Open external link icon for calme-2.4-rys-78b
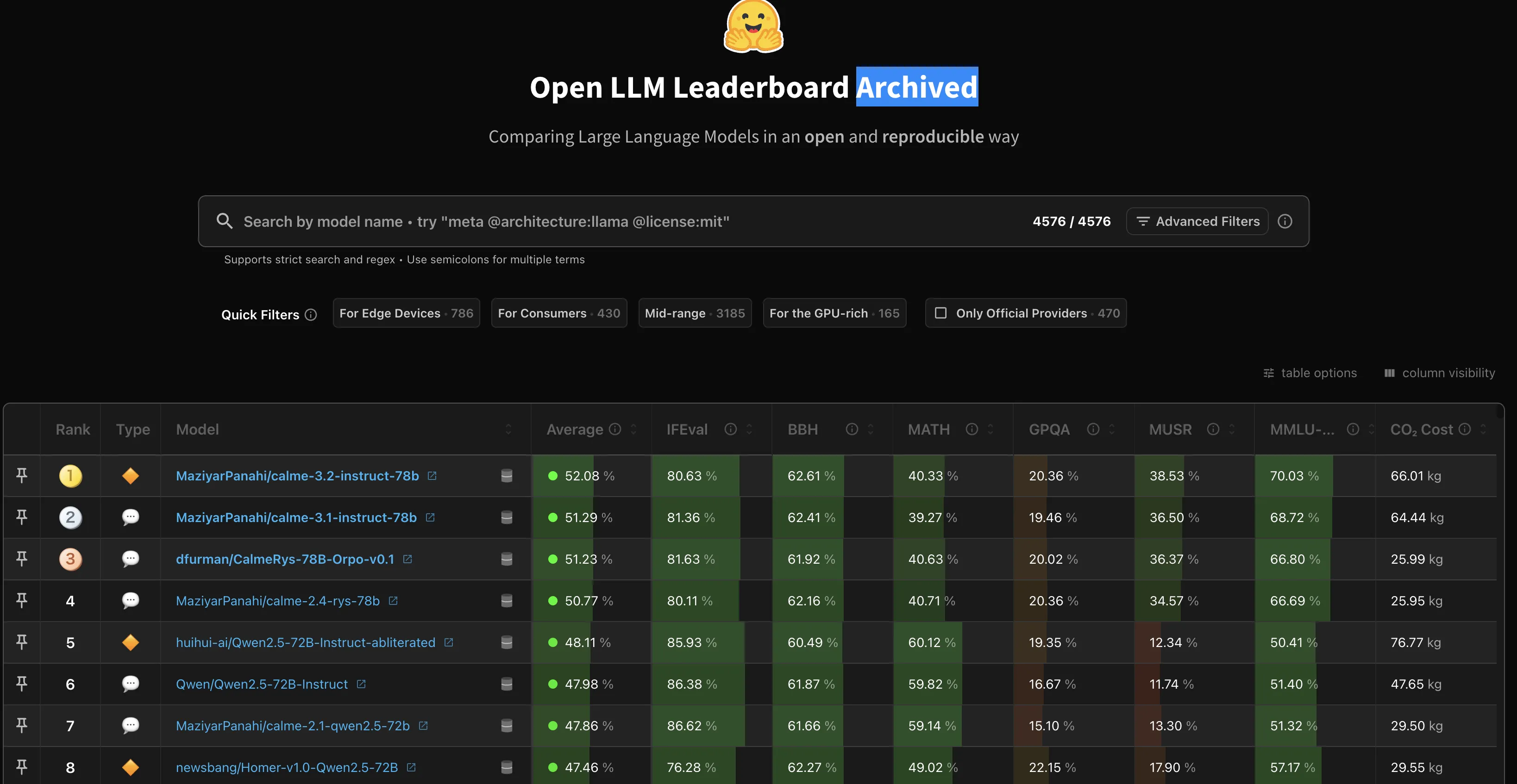 point(393,601)
